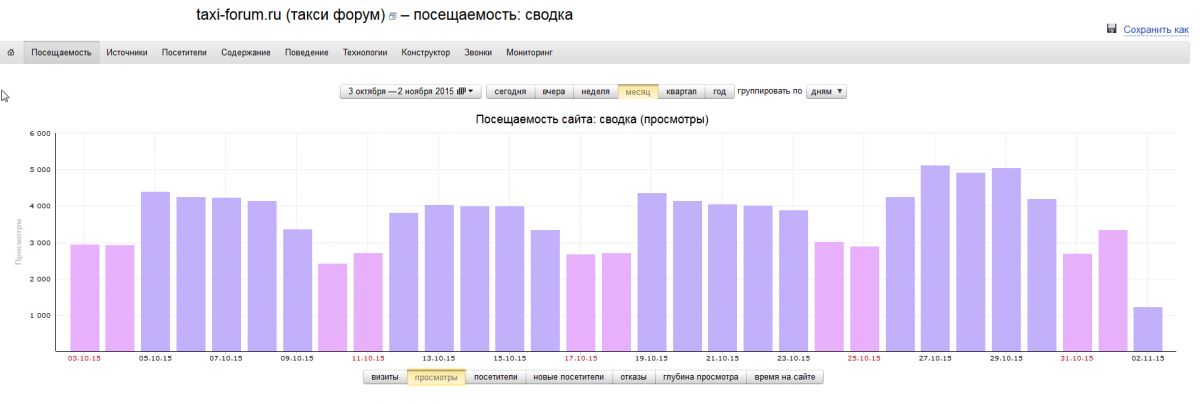
Task: Click the Сохранить как link
Action: pos(1156,30)
